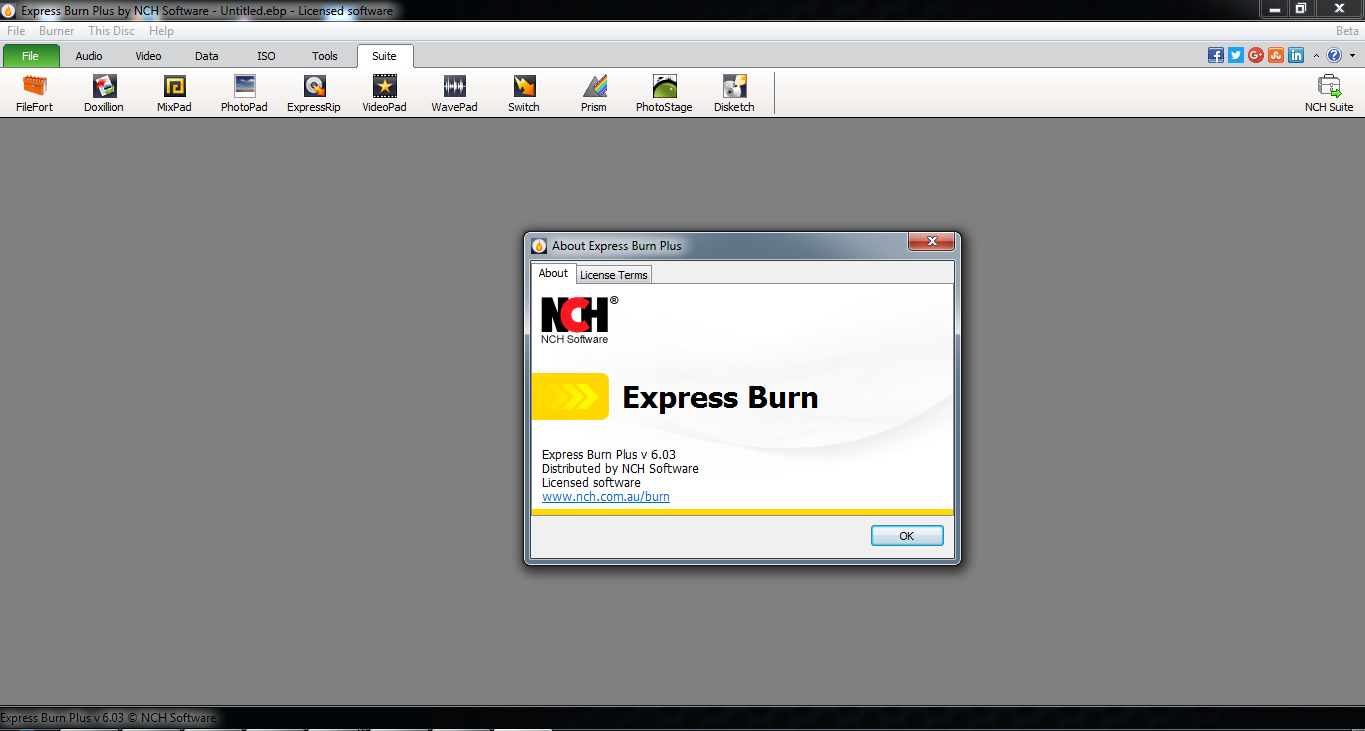The width and height of the screenshot is (1365, 731).
Task: Share on Twitter
Action: [x=1236, y=56]
